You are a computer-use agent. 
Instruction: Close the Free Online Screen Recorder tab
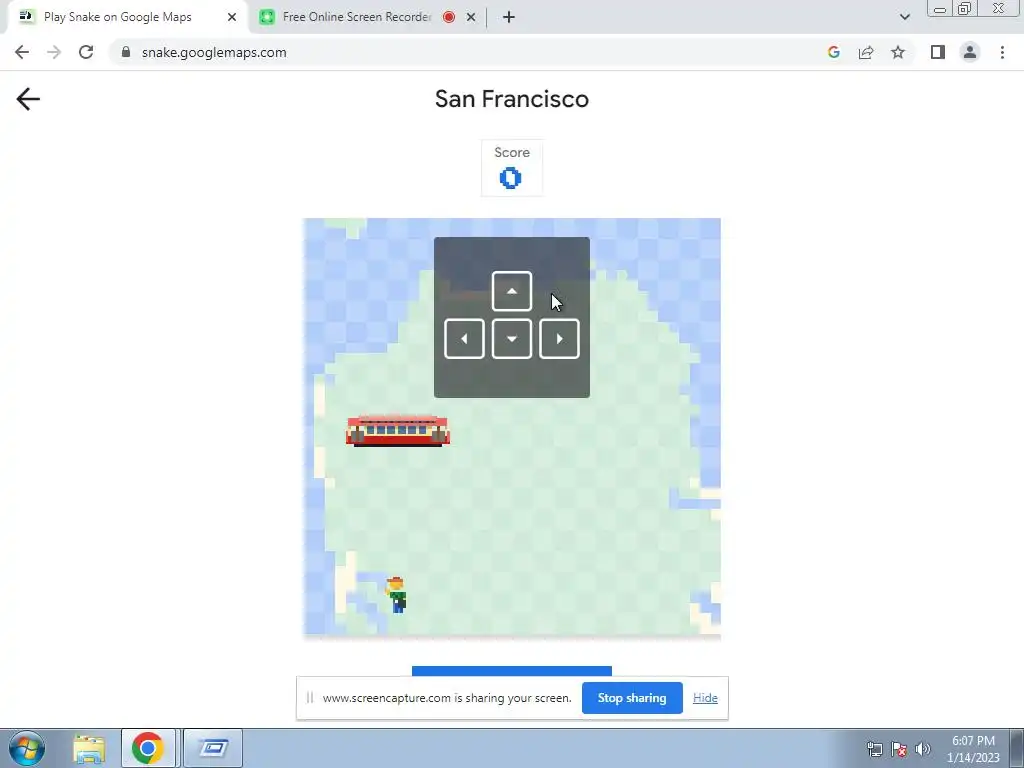(x=471, y=17)
